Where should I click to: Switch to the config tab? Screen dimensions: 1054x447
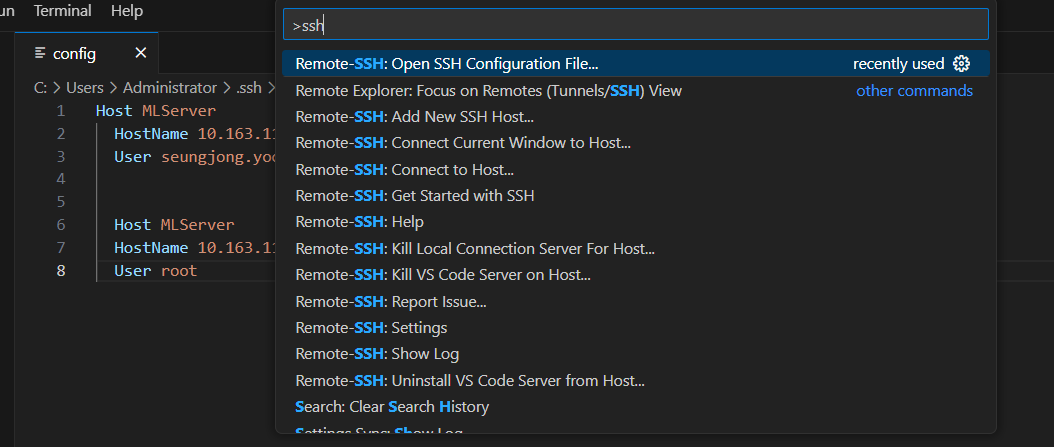tap(87, 53)
